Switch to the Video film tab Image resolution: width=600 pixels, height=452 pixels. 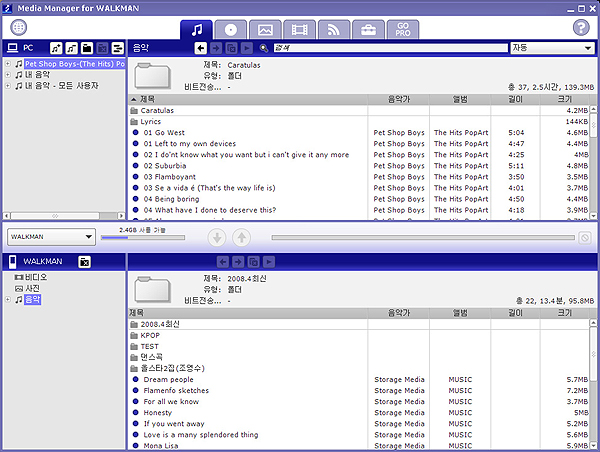pyautogui.click(x=299, y=30)
